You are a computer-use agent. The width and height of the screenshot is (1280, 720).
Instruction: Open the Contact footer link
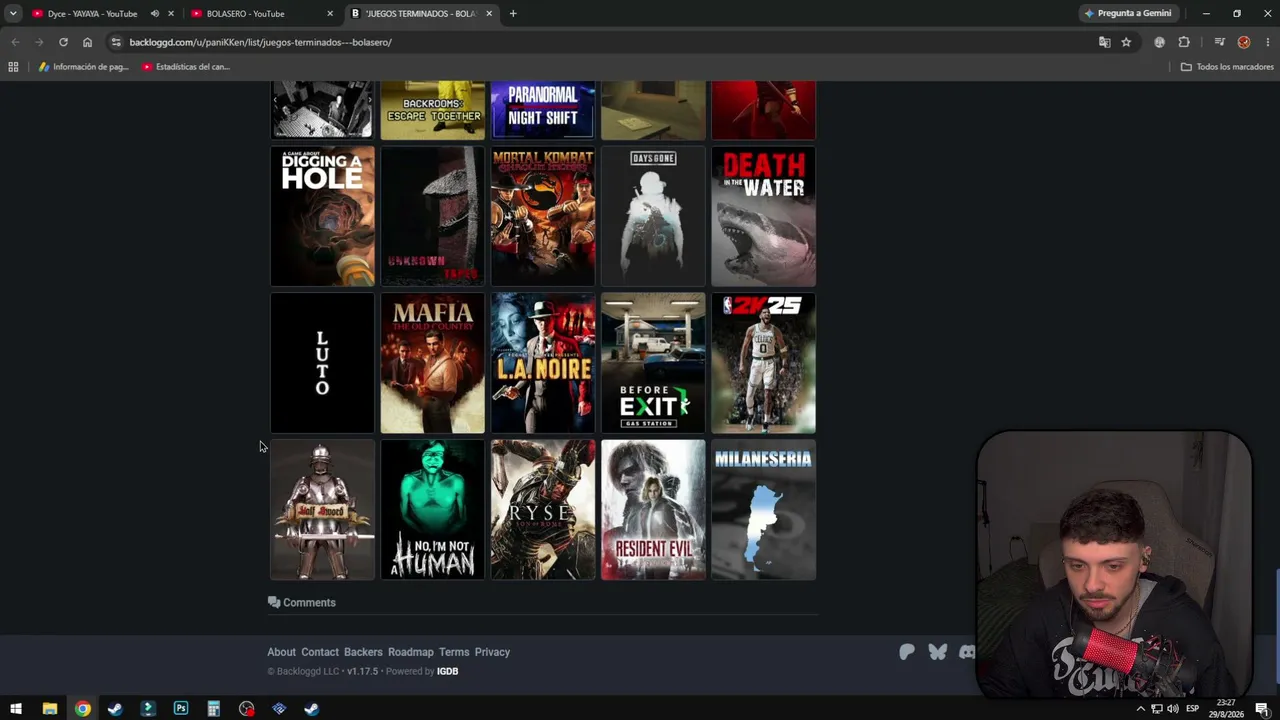coord(320,652)
